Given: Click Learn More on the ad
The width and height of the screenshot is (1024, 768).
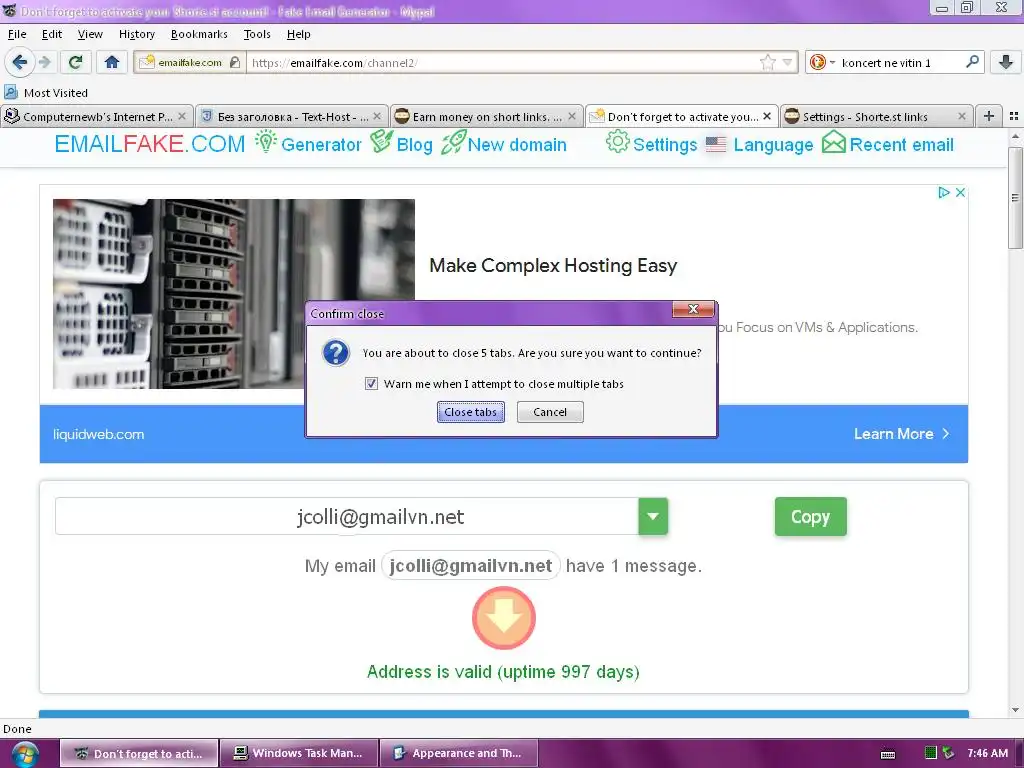Looking at the screenshot, I should (x=901, y=434).
